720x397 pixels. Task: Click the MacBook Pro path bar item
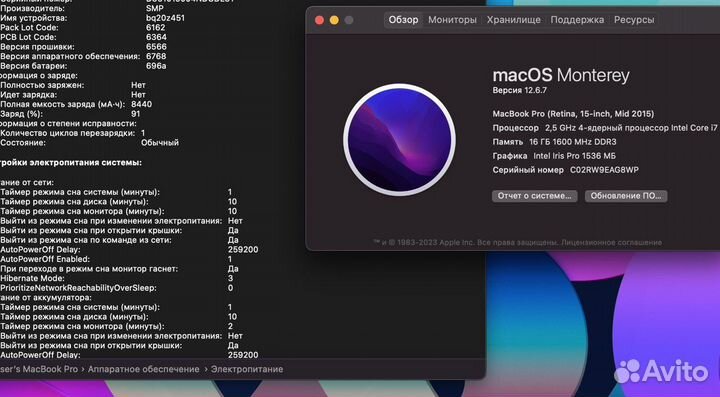click(x=39, y=369)
